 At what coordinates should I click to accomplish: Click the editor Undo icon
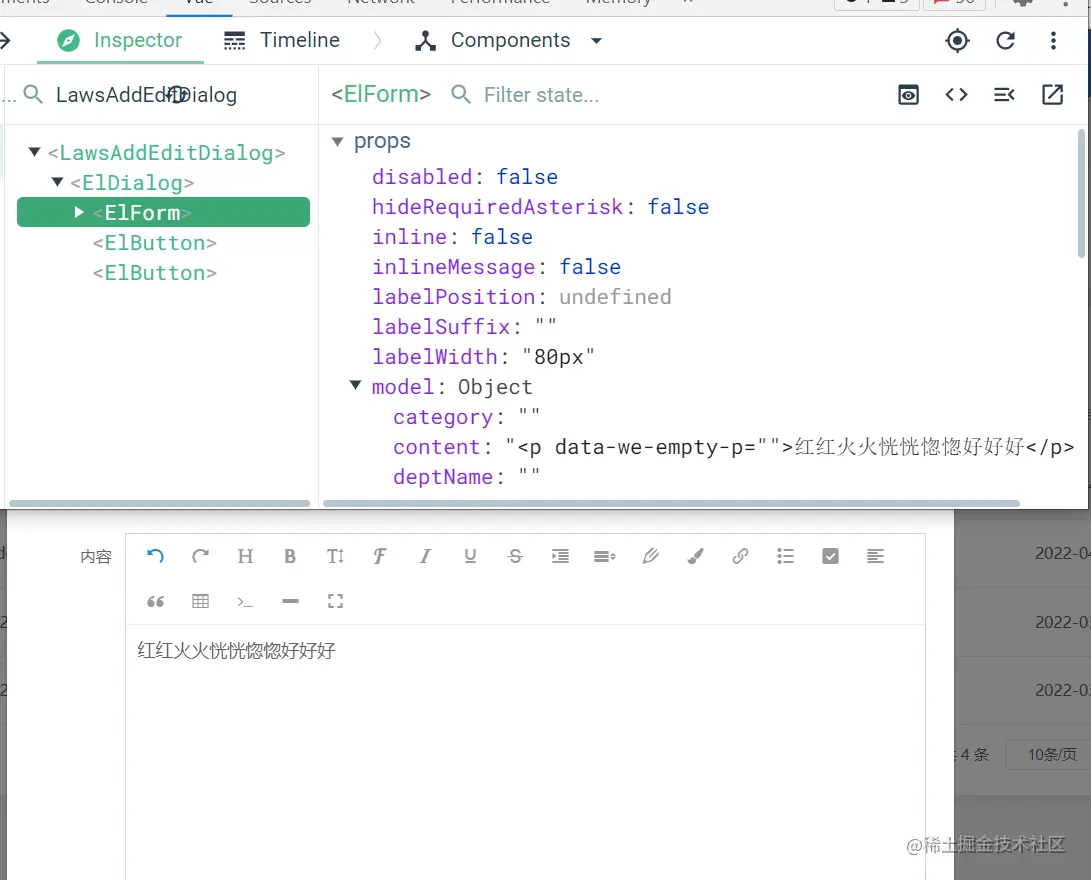(155, 556)
